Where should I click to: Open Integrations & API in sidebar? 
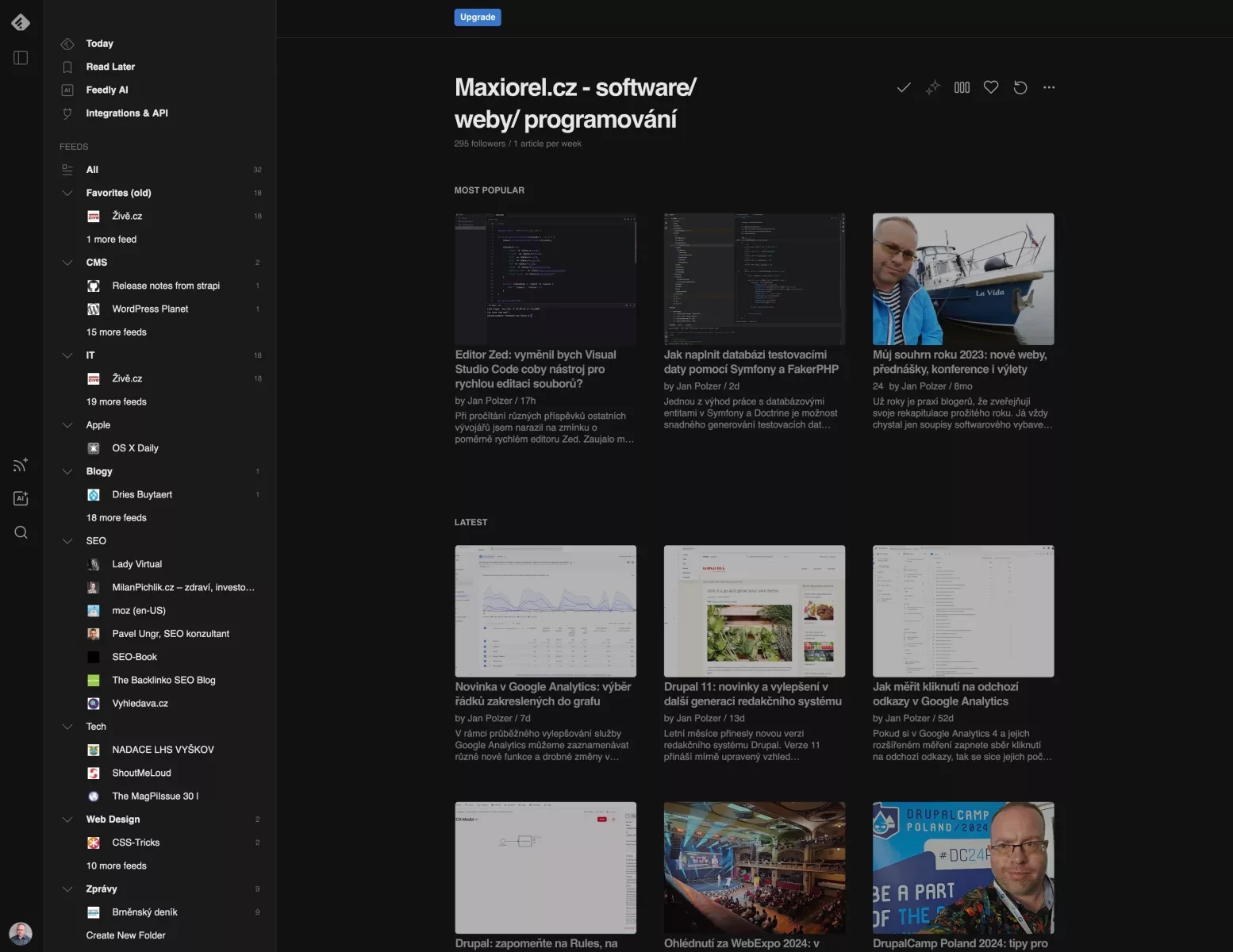[x=127, y=113]
